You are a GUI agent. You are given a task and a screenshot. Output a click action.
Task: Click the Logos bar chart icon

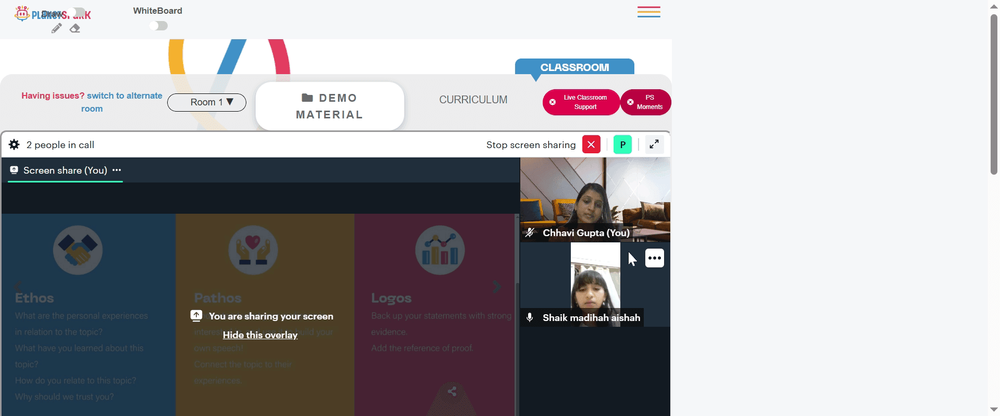(x=440, y=250)
